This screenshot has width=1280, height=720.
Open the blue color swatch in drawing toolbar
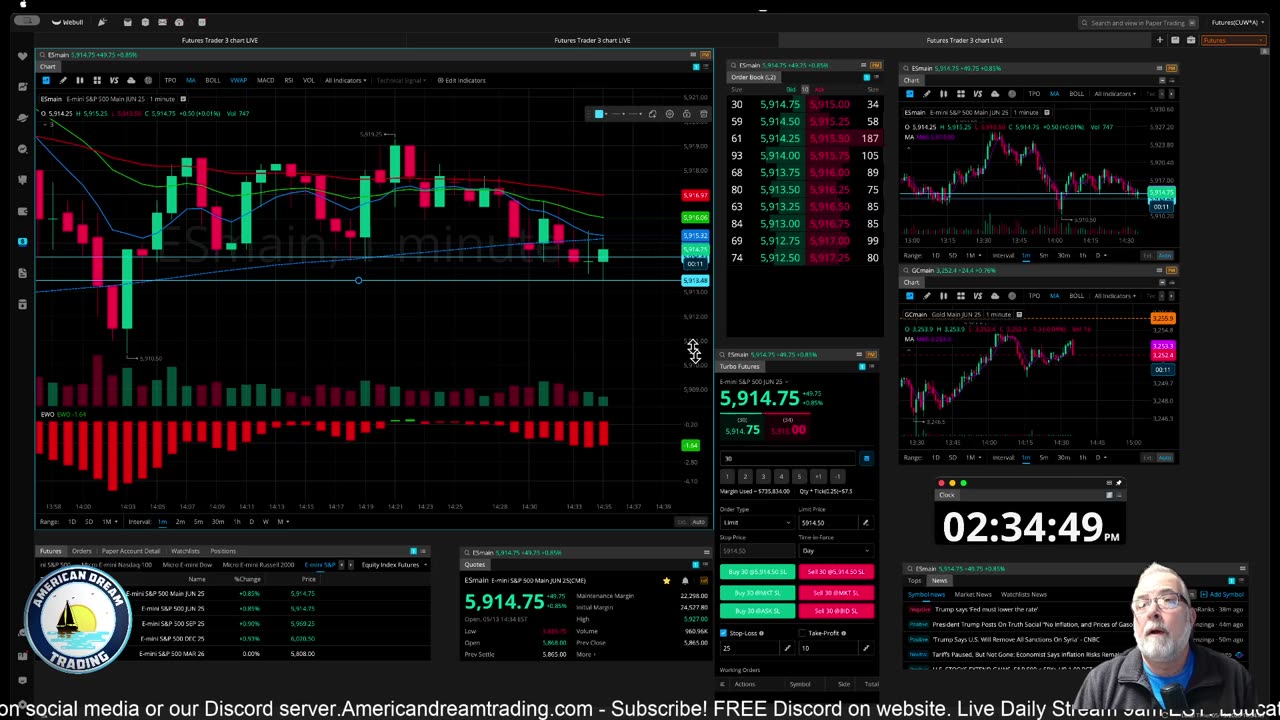click(x=599, y=114)
